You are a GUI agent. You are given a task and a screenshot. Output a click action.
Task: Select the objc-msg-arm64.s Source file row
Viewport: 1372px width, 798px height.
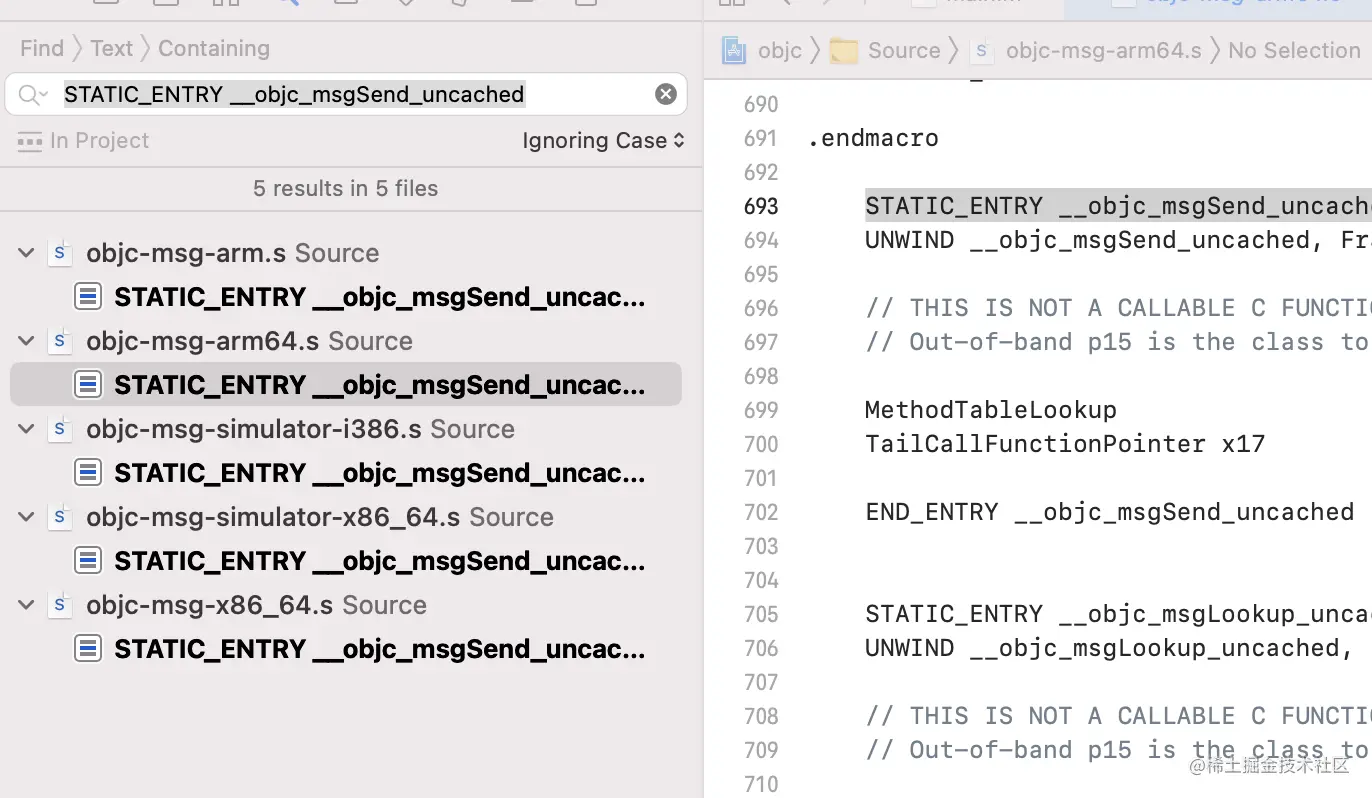click(x=346, y=341)
